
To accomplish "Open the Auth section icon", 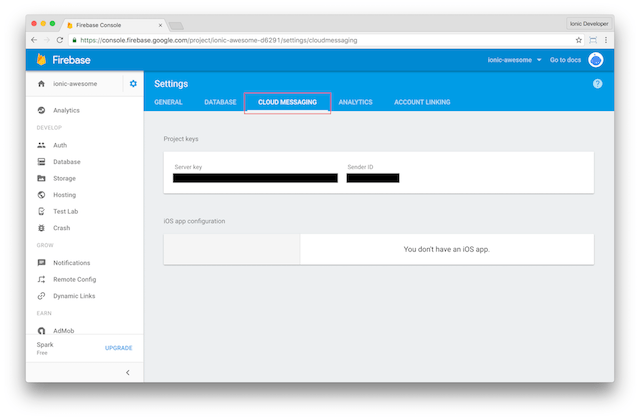I will [x=41, y=145].
